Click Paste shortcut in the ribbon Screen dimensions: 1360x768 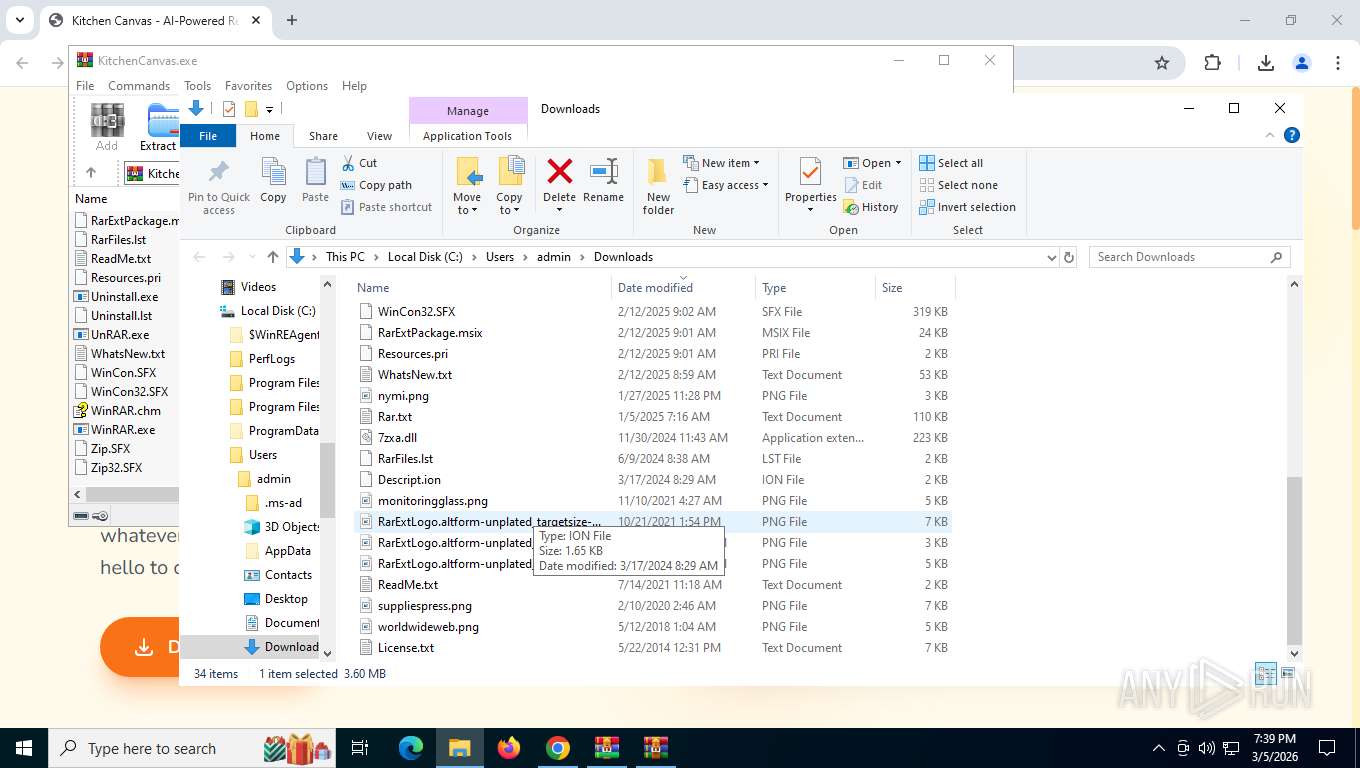pyautogui.click(x=386, y=207)
